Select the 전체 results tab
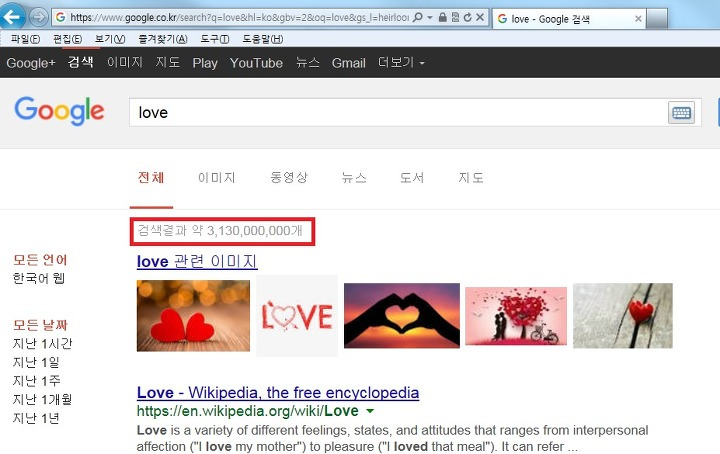 tap(151, 178)
